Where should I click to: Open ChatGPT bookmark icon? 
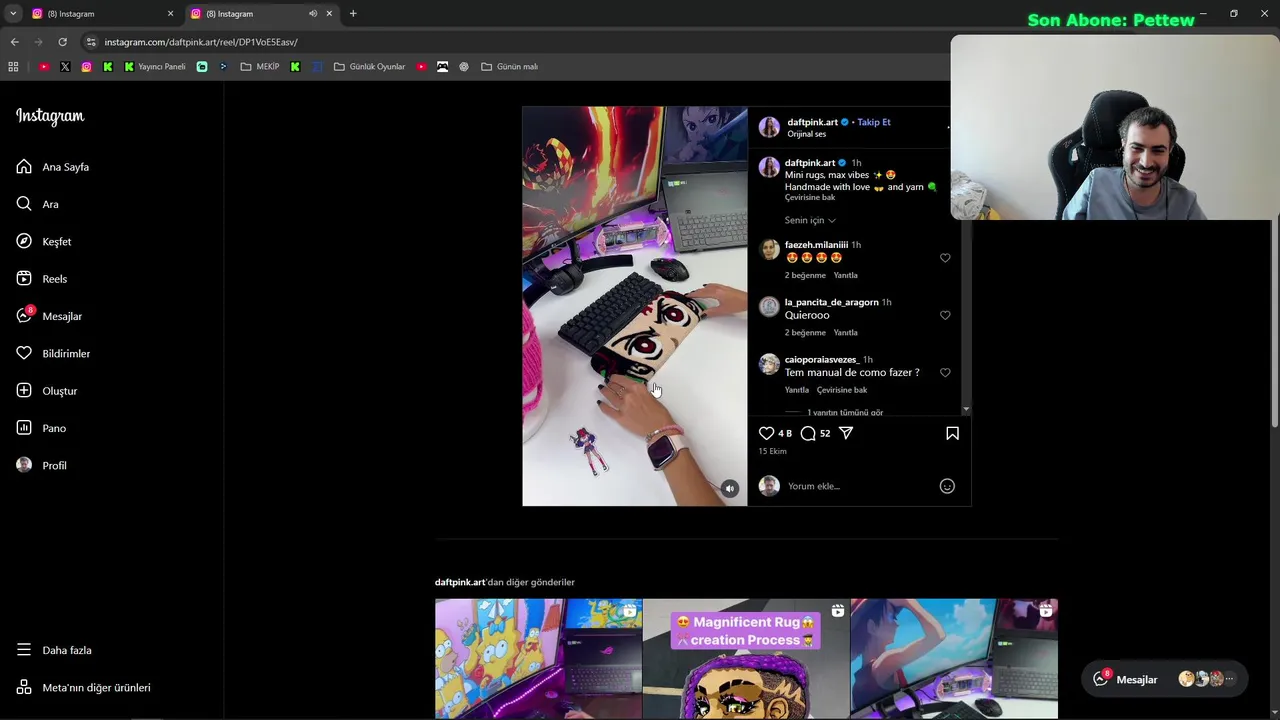point(464,67)
